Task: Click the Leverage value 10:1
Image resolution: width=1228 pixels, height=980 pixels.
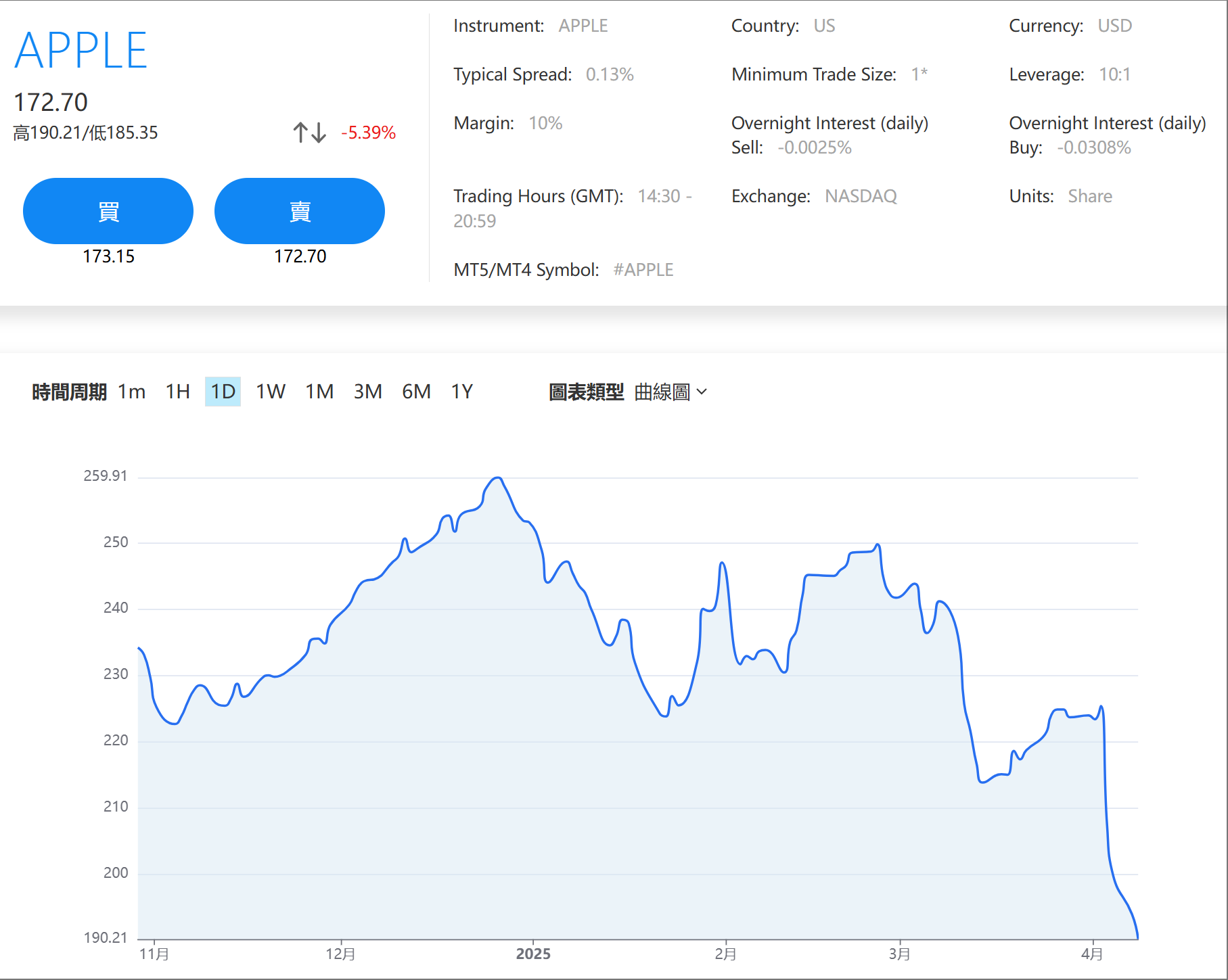Action: click(x=1114, y=74)
